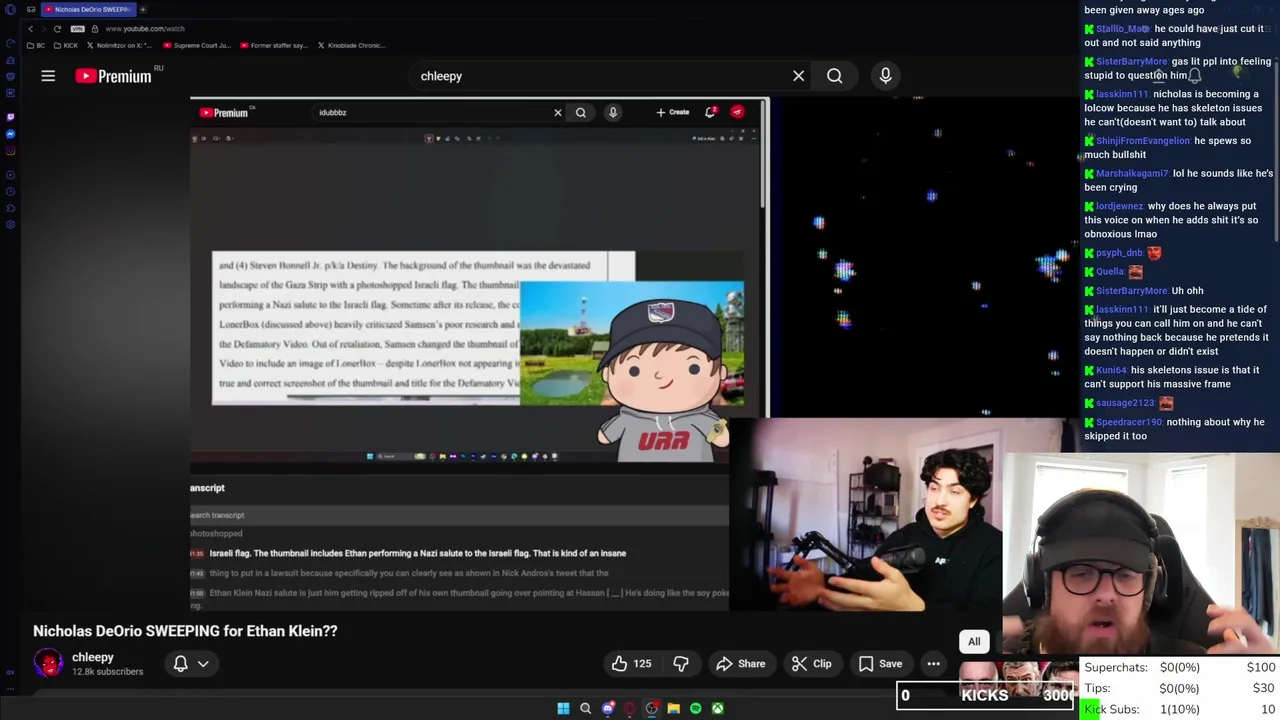Open the Supreme Court Ju... bookmark

199,45
